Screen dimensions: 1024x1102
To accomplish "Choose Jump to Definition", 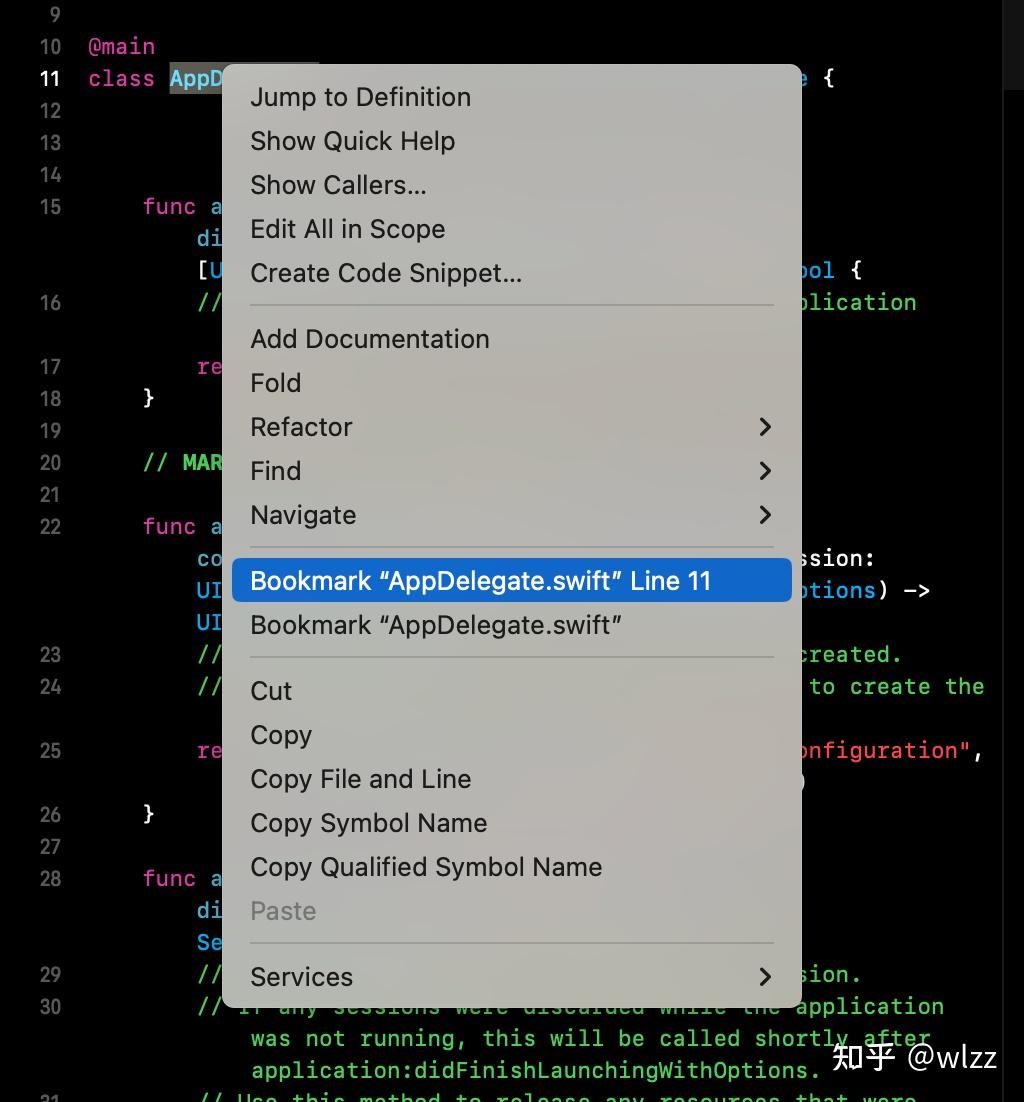I will (x=360, y=97).
